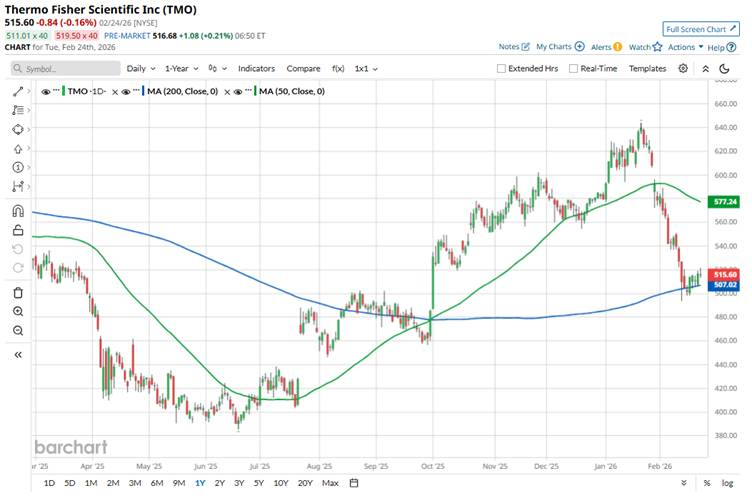Screen dimensions: 752x498
Task: Click the Full Screen Chart button
Action: [x=700, y=29]
